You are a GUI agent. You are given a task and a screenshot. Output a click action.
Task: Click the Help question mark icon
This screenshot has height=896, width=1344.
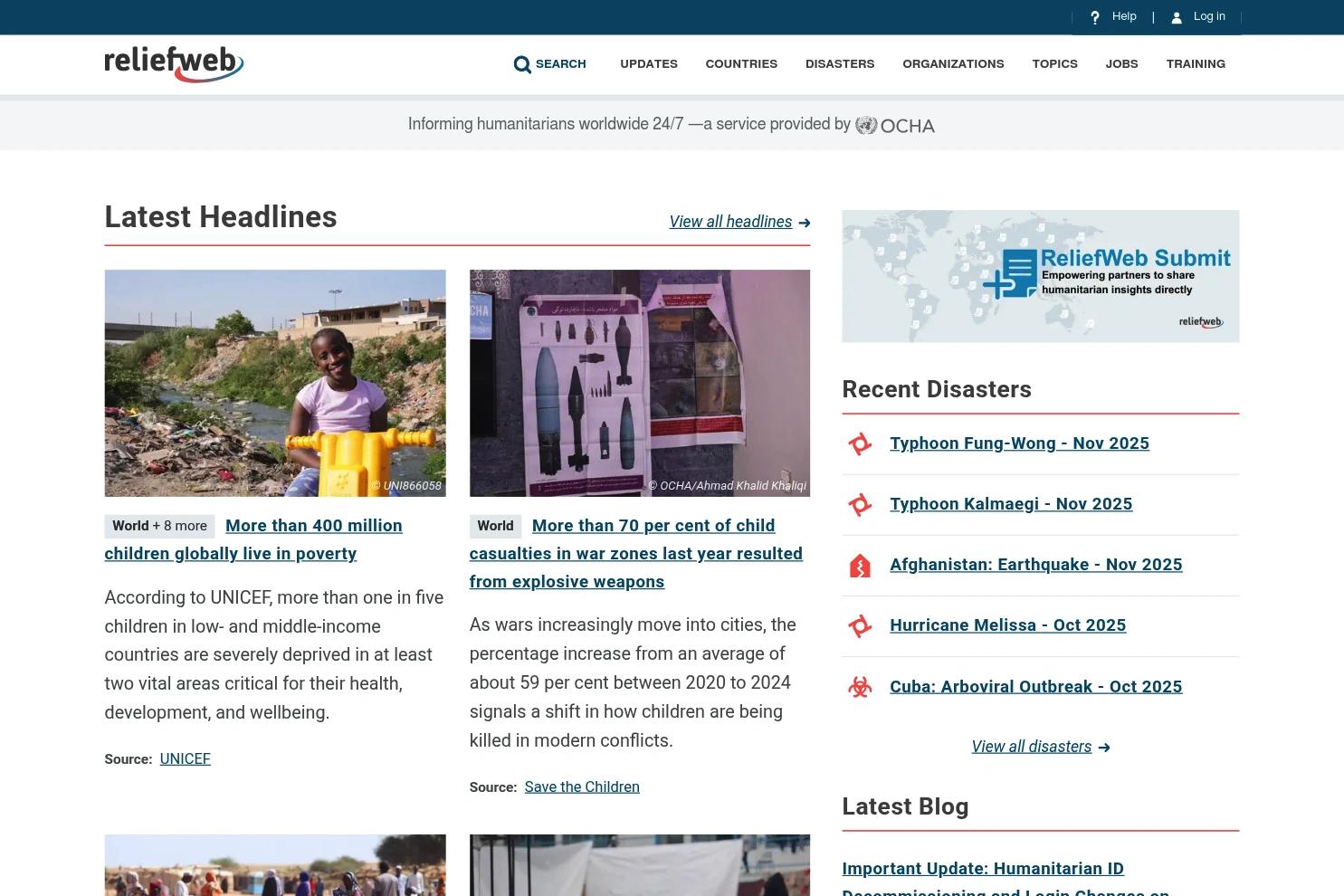[1095, 17]
